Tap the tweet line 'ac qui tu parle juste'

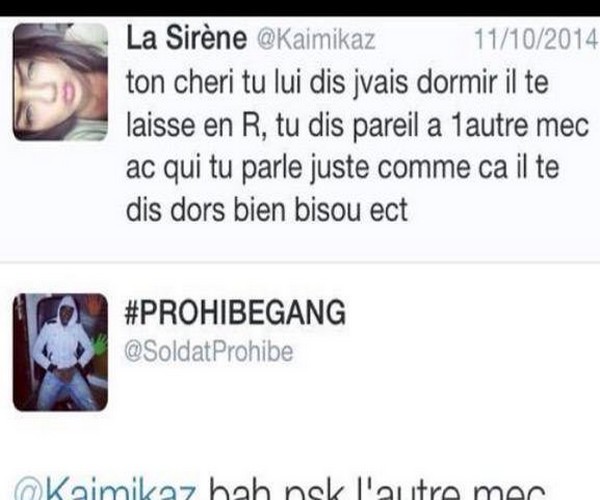(342, 168)
